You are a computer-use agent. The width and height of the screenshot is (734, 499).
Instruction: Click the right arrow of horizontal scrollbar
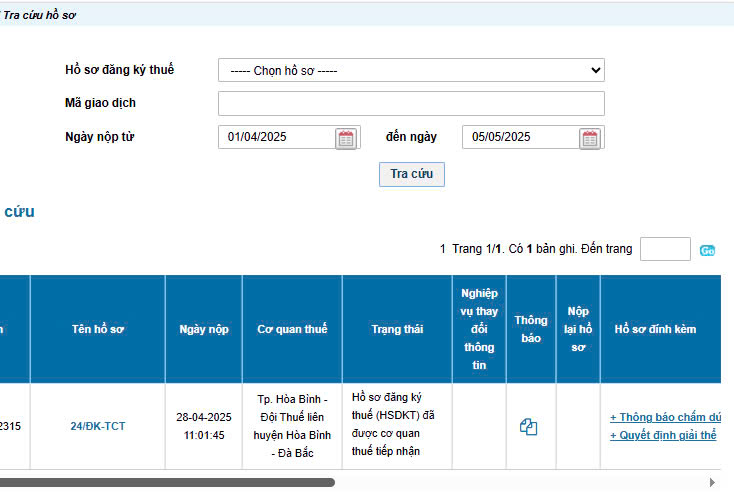[712, 482]
